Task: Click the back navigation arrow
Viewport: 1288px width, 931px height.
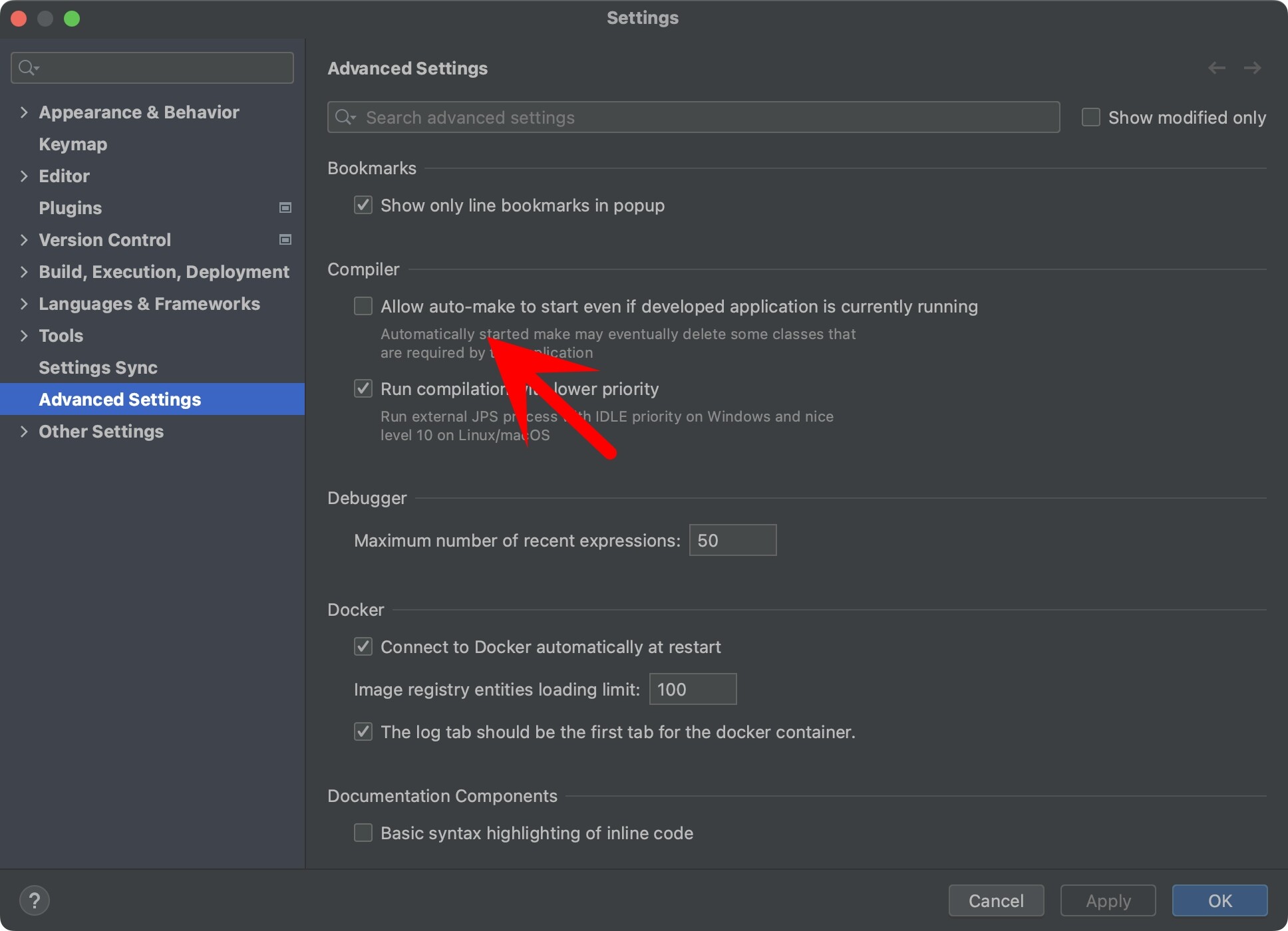Action: pyautogui.click(x=1217, y=67)
